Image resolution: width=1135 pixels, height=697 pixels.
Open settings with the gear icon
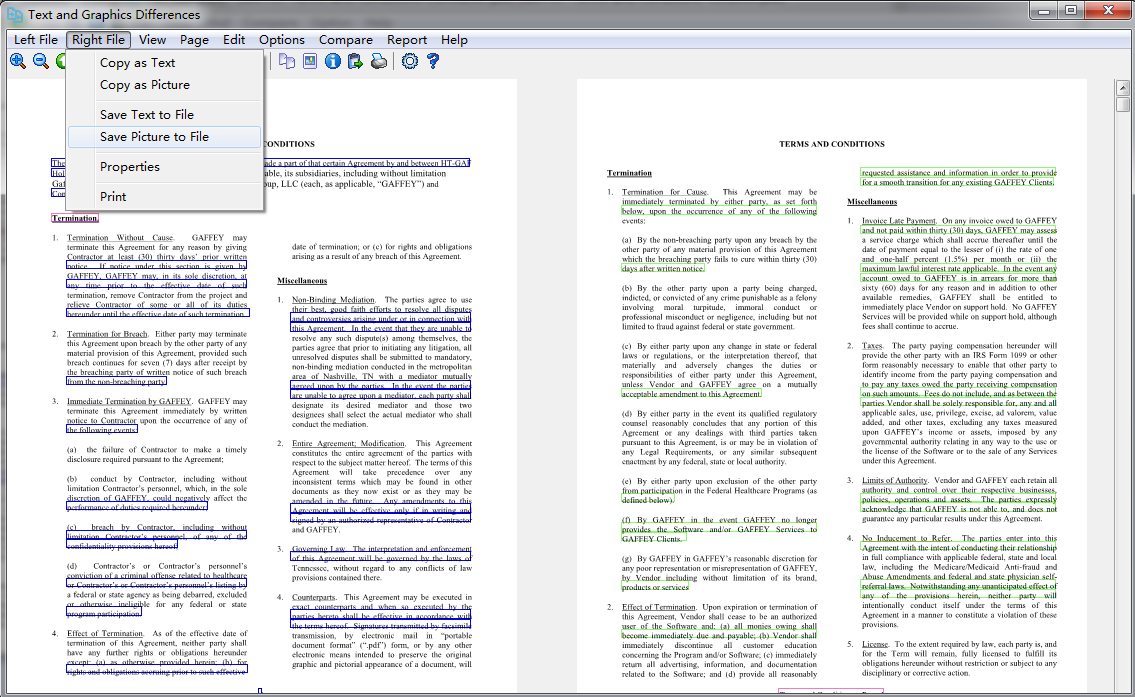410,62
